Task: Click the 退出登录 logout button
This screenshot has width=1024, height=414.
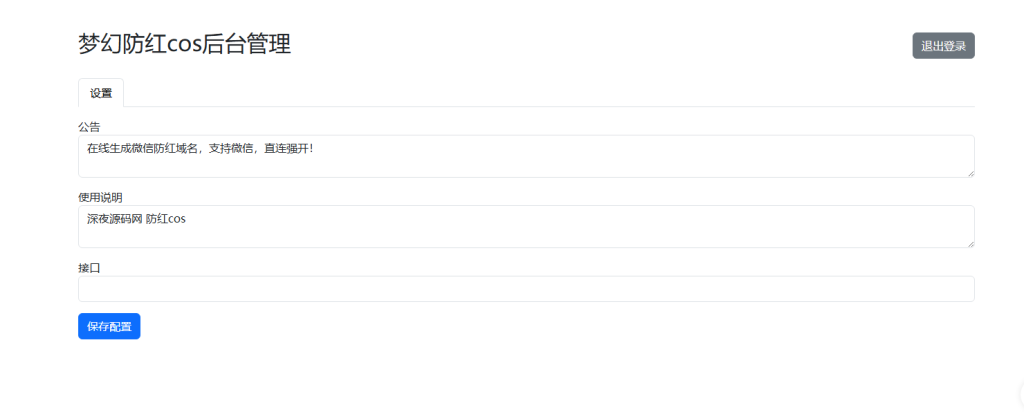Action: pyautogui.click(x=943, y=46)
